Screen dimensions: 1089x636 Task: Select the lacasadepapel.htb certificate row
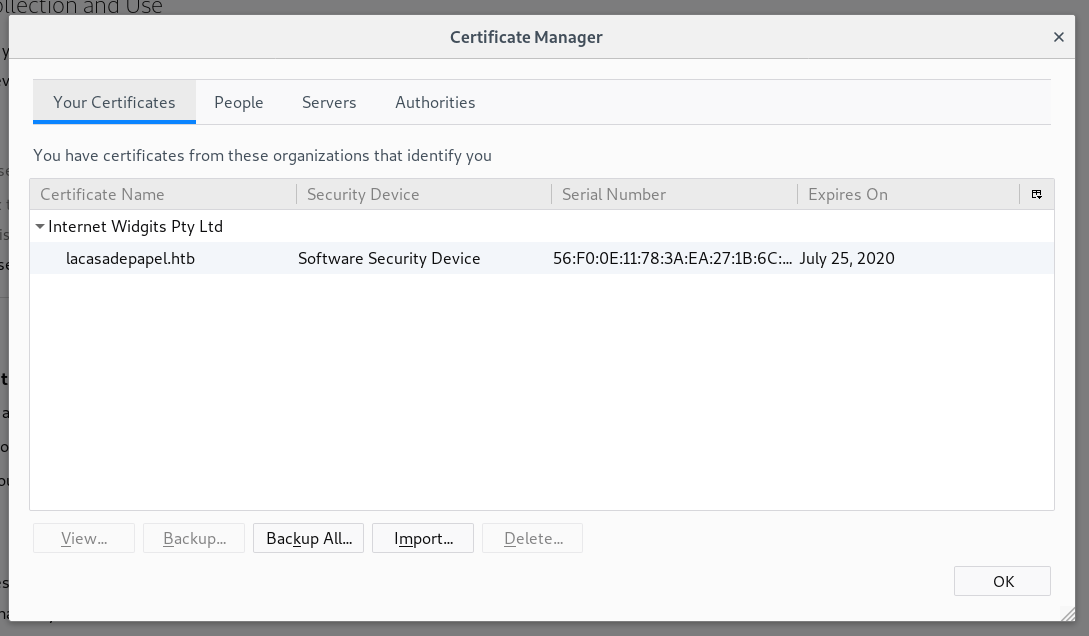[x=130, y=258]
